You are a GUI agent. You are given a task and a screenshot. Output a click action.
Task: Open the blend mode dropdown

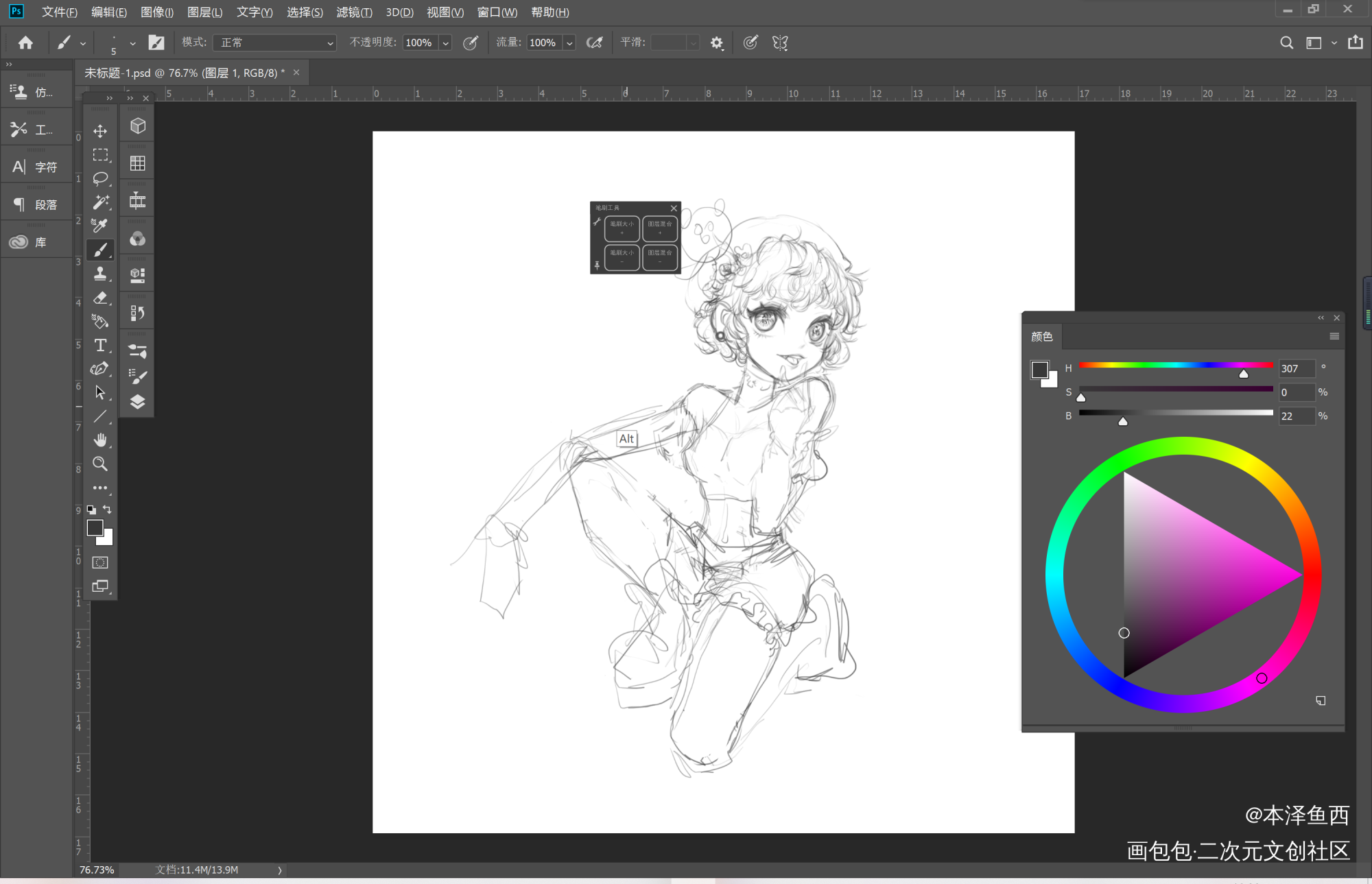[274, 43]
